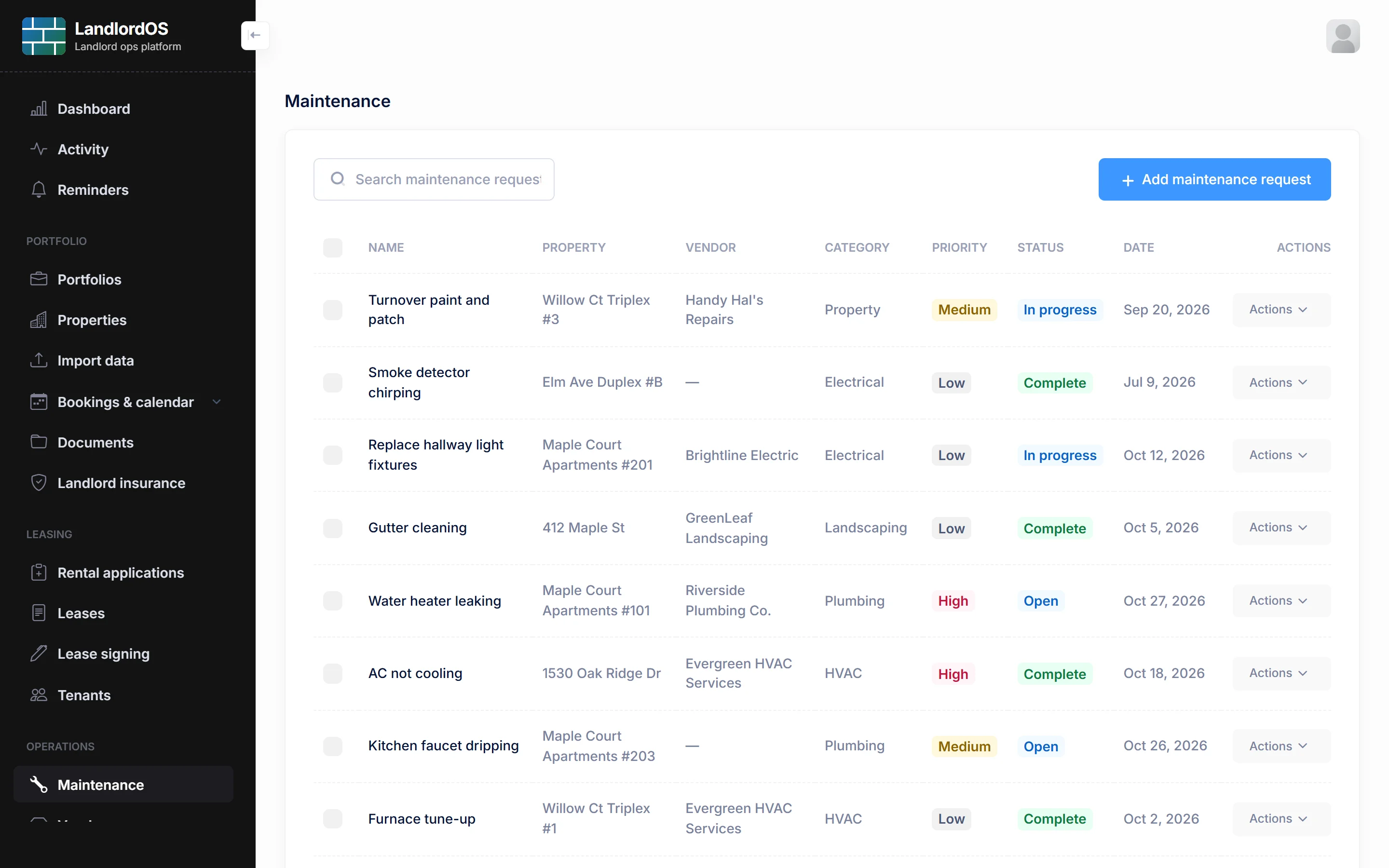This screenshot has height=868, width=1389.
Task: Click the Maintenance wrench icon
Action: (39, 784)
